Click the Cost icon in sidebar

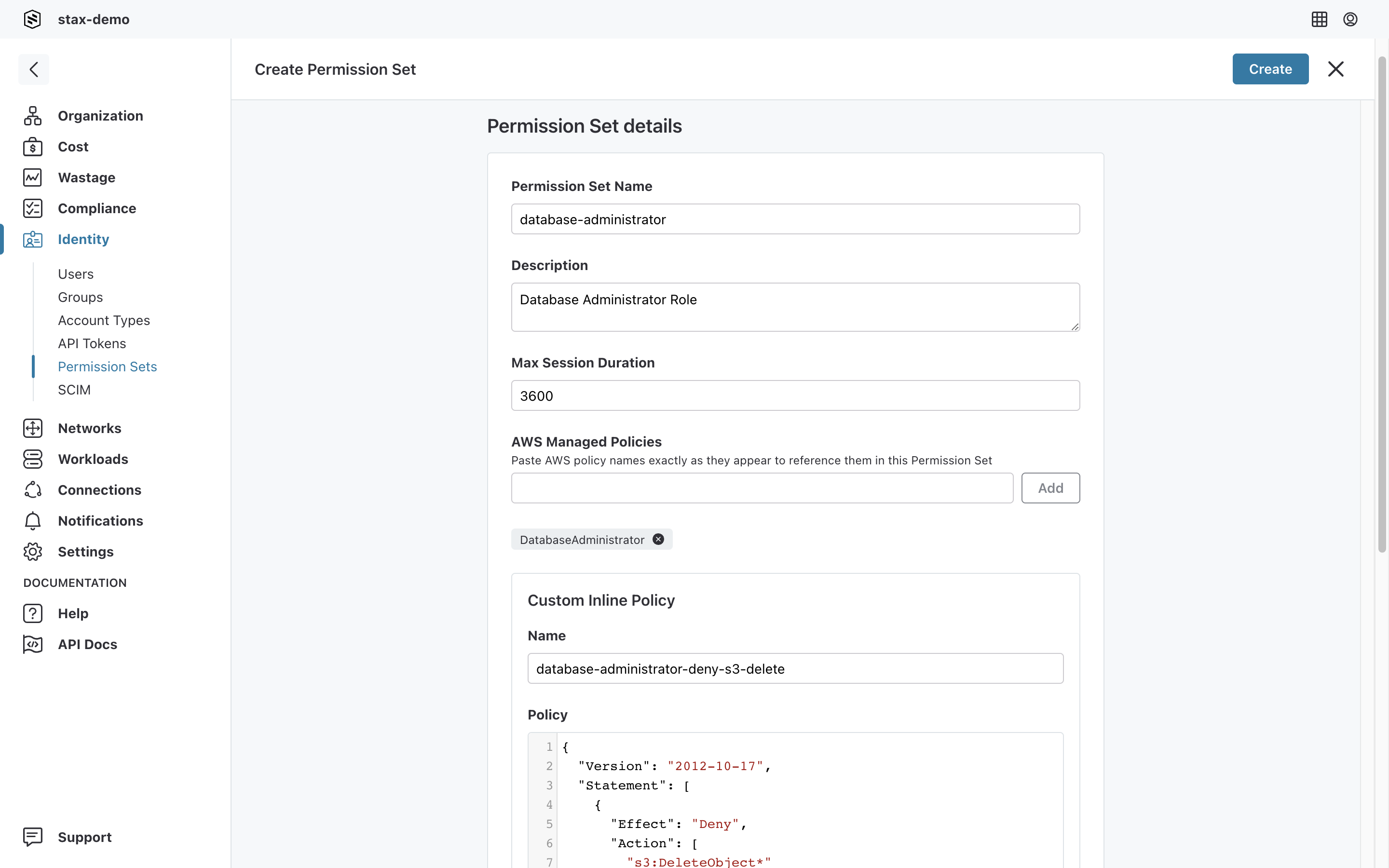tap(33, 146)
